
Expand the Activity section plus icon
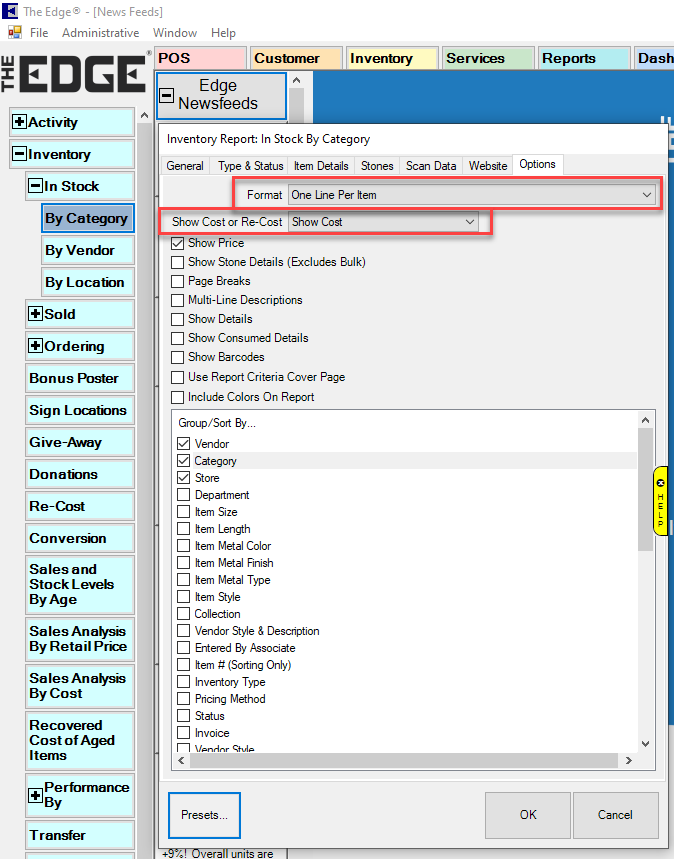pyautogui.click(x=19, y=122)
